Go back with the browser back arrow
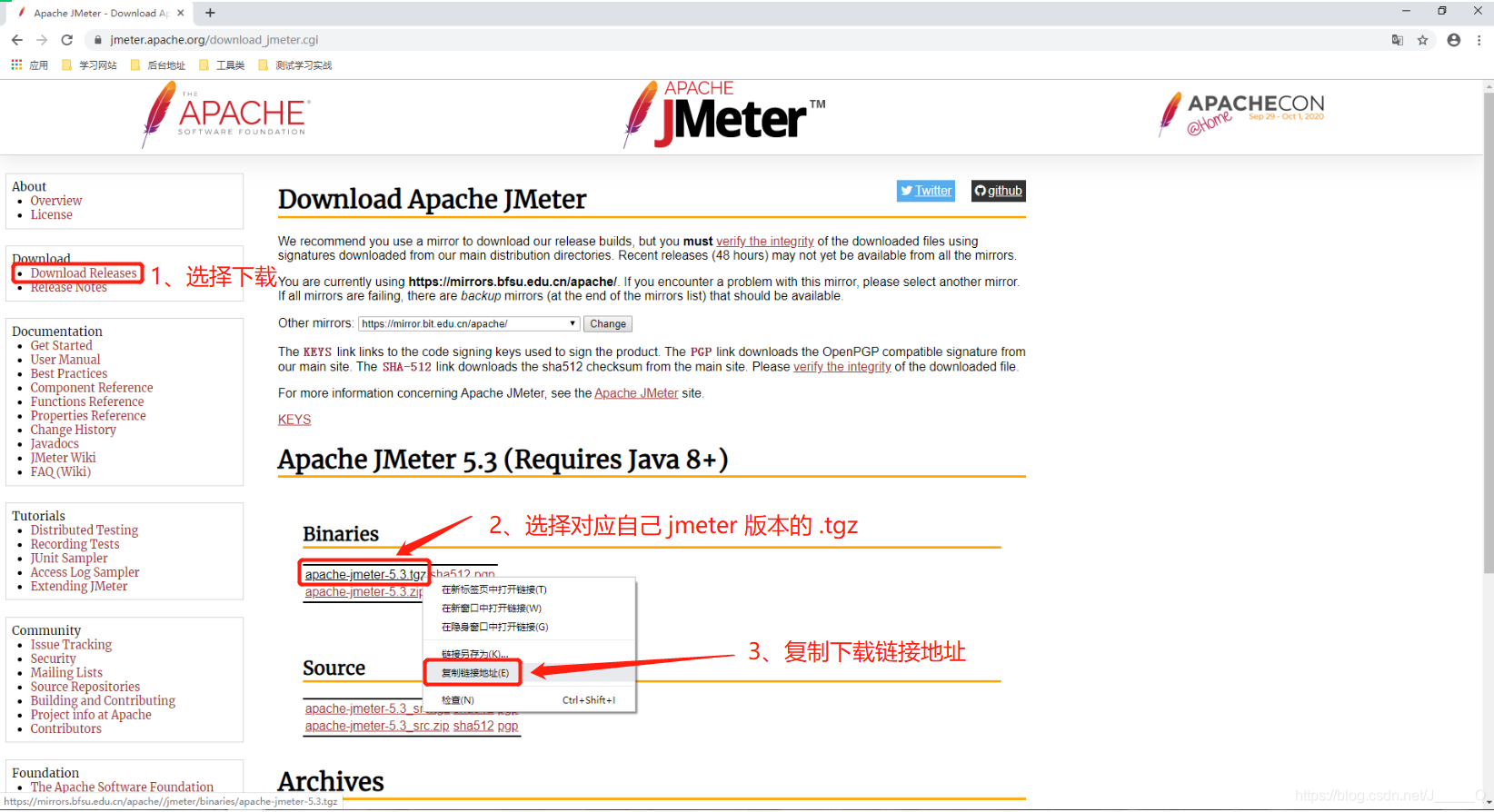The width and height of the screenshot is (1494, 812). [x=17, y=40]
